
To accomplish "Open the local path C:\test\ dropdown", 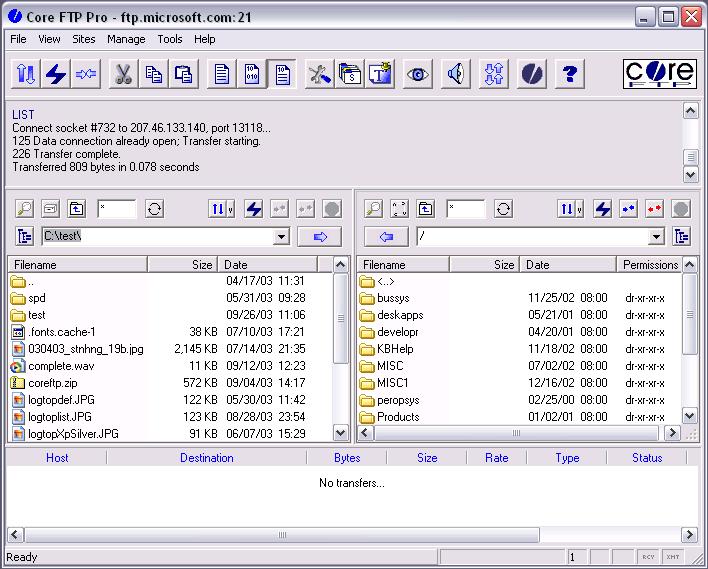I will click(281, 237).
